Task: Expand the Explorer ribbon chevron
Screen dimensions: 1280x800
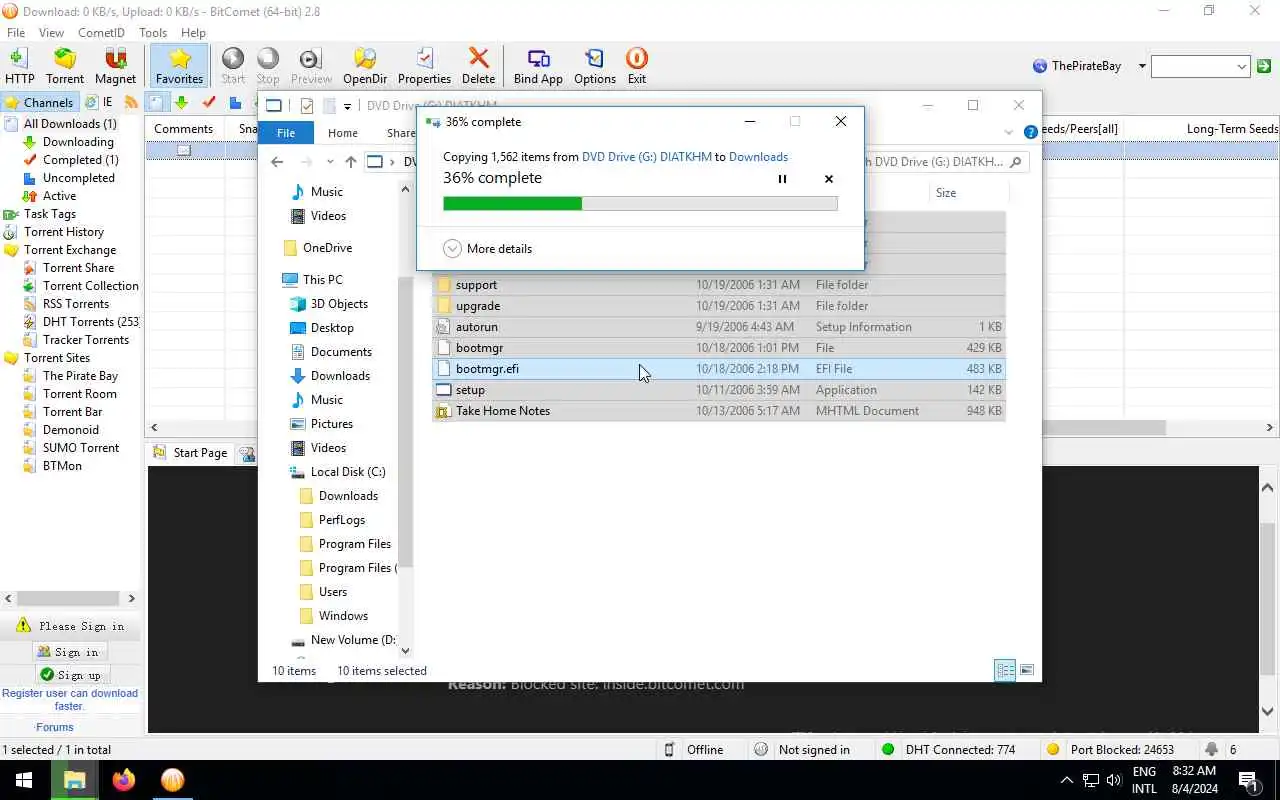Action: coord(1008,132)
